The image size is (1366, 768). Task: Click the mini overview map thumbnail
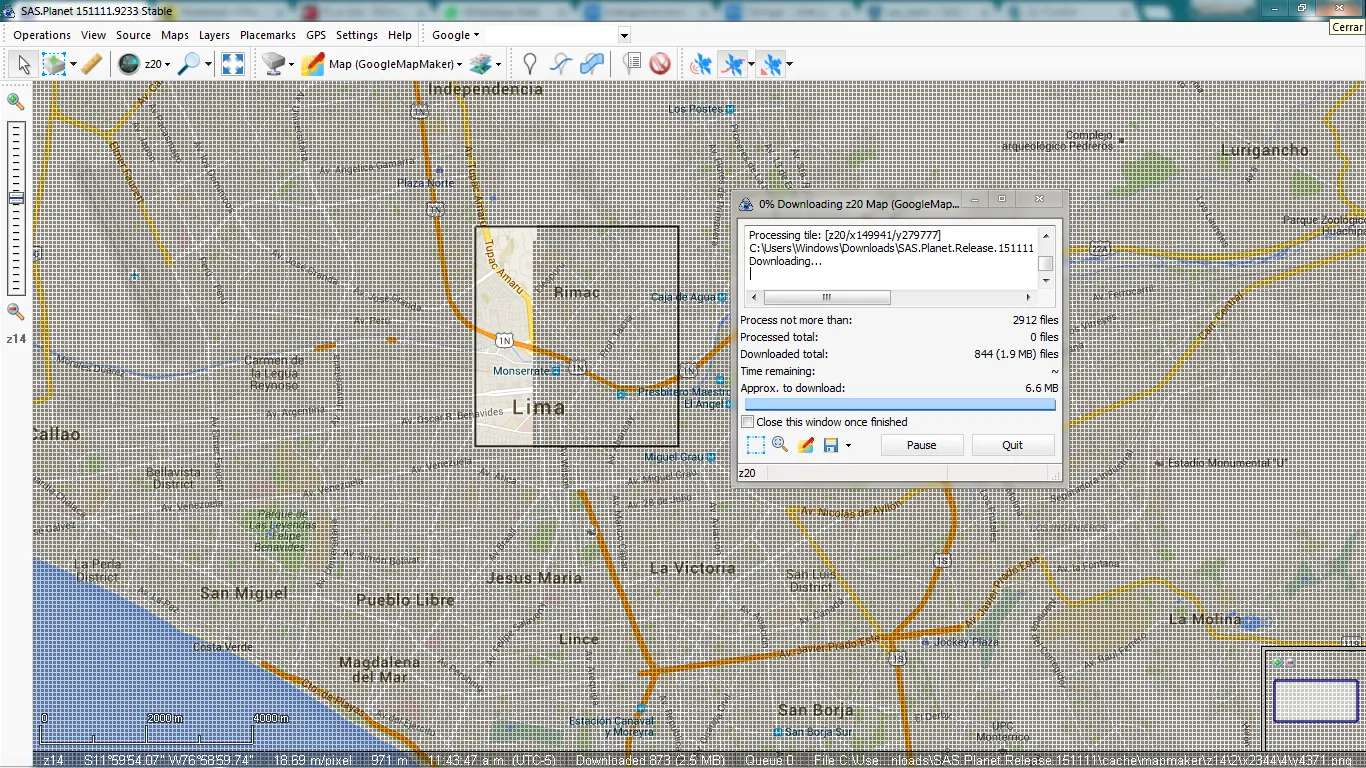click(x=1315, y=700)
